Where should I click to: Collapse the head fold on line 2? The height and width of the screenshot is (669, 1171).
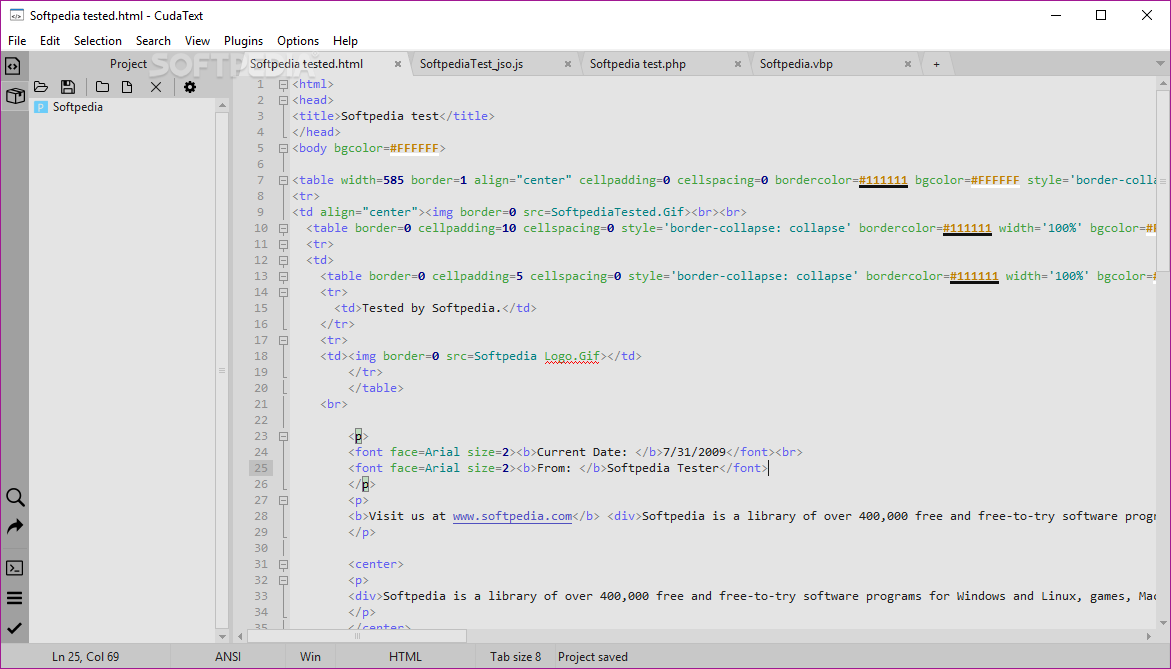pos(283,100)
